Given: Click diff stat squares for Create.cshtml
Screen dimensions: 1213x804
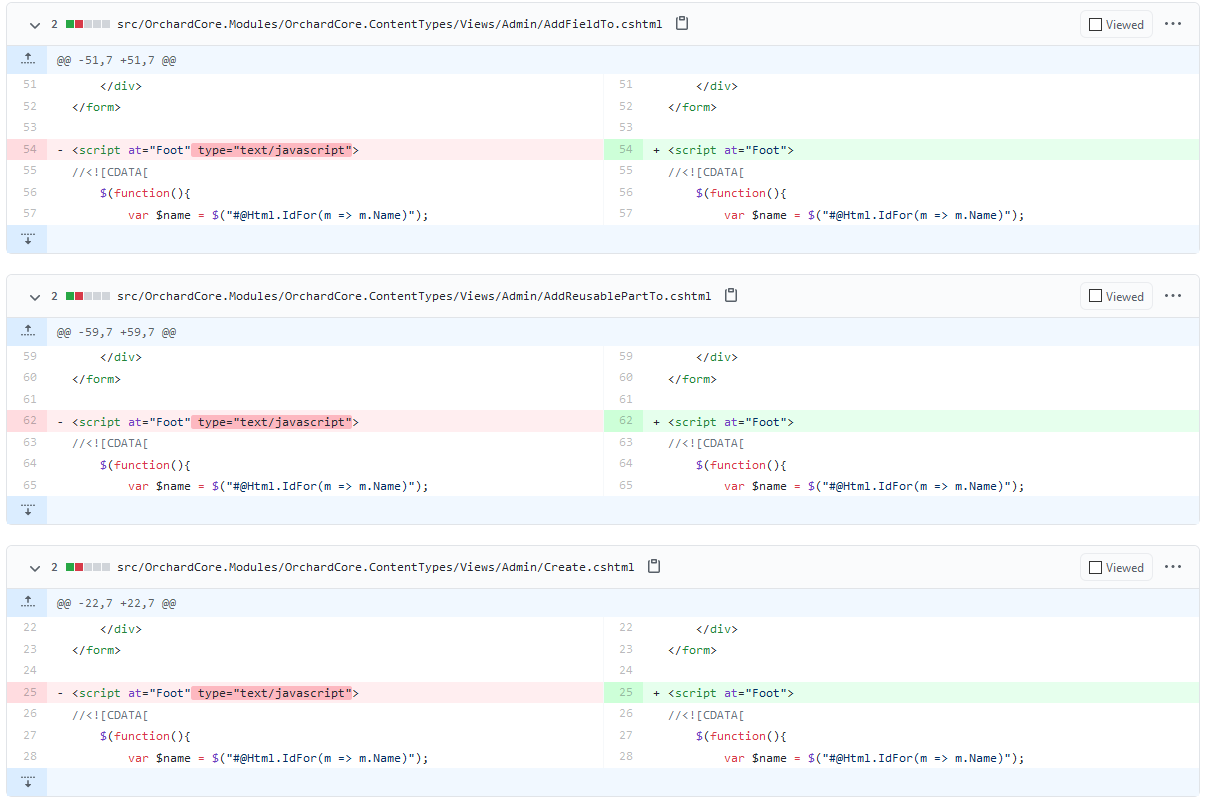Looking at the screenshot, I should 87,567.
